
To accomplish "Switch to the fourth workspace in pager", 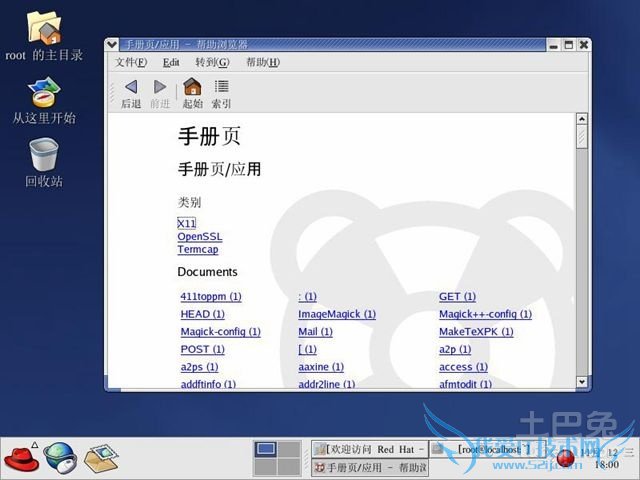I will 289,467.
